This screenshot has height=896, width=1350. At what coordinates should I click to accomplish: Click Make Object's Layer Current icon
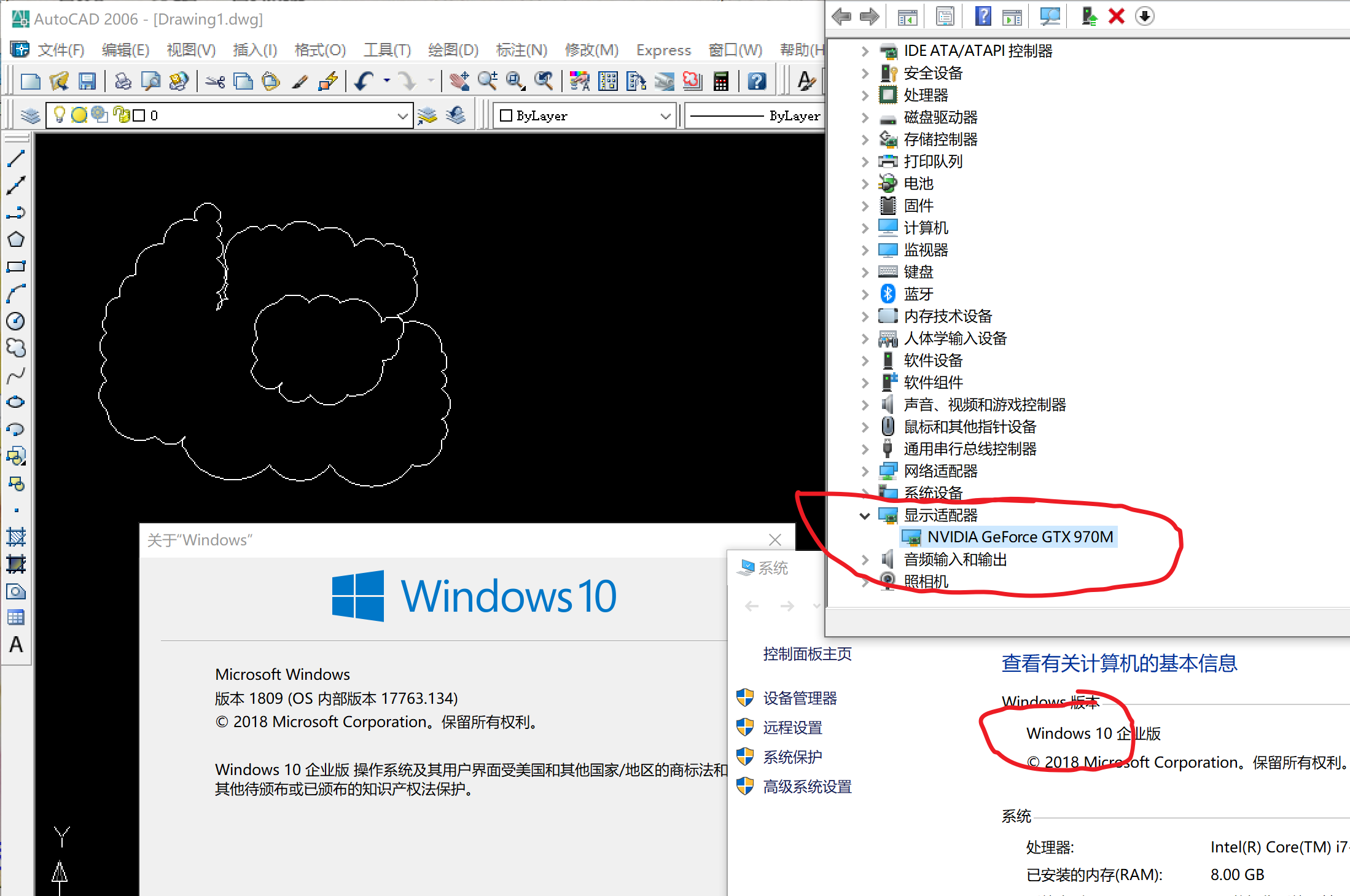427,115
